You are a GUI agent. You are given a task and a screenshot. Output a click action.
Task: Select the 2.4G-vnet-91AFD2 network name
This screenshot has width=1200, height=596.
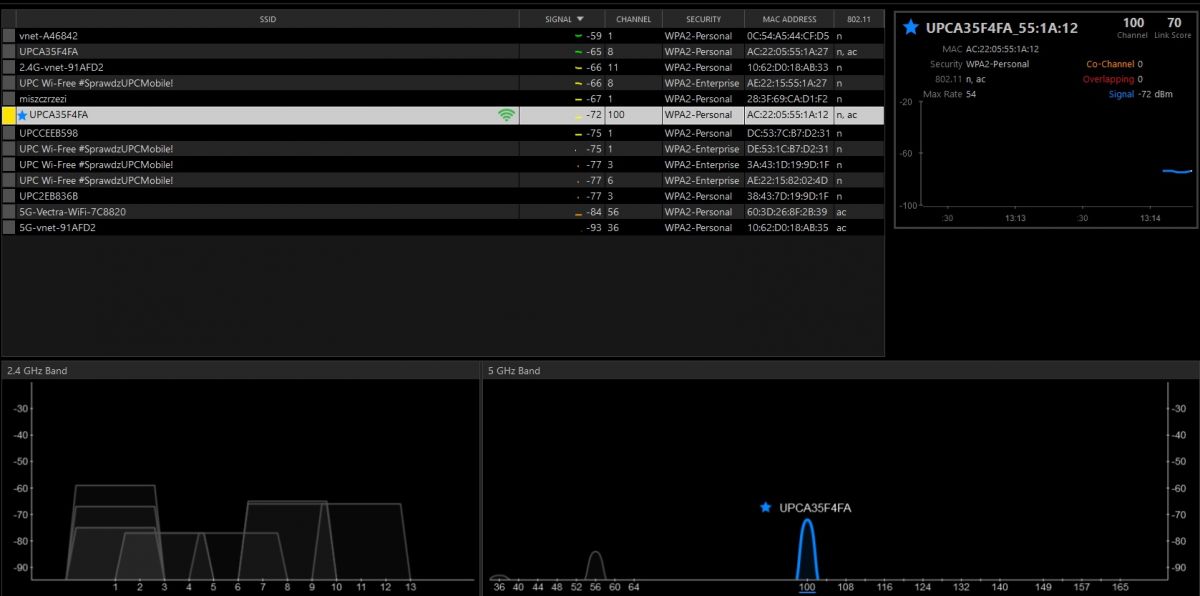pos(61,68)
